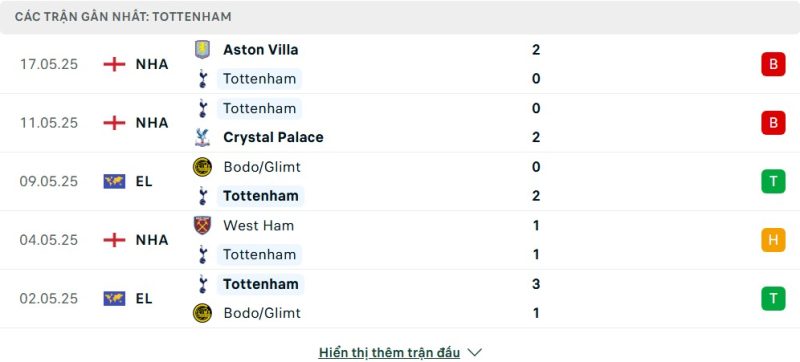This screenshot has height=362, width=800.
Task: Select the NHA league label for 04.05.25
Action: pos(152,240)
